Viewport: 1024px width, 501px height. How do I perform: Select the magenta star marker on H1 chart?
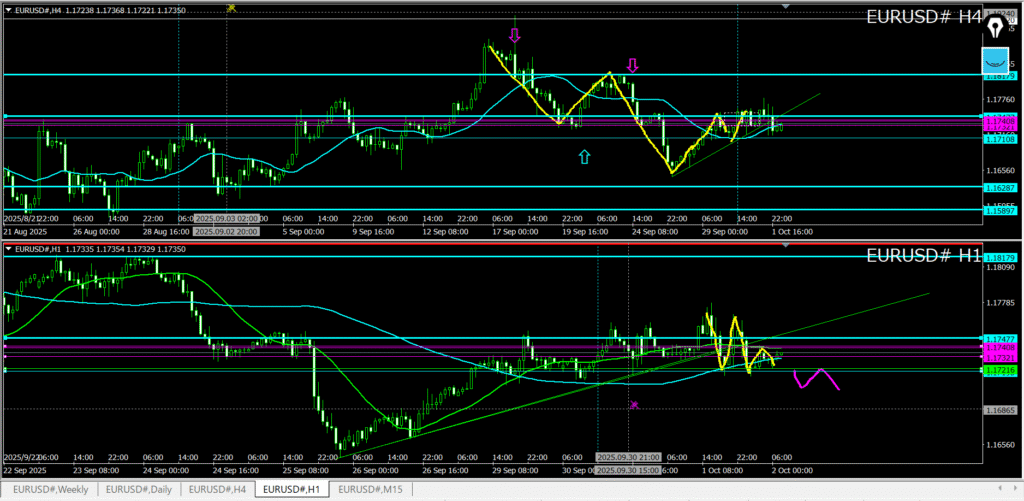tap(634, 405)
